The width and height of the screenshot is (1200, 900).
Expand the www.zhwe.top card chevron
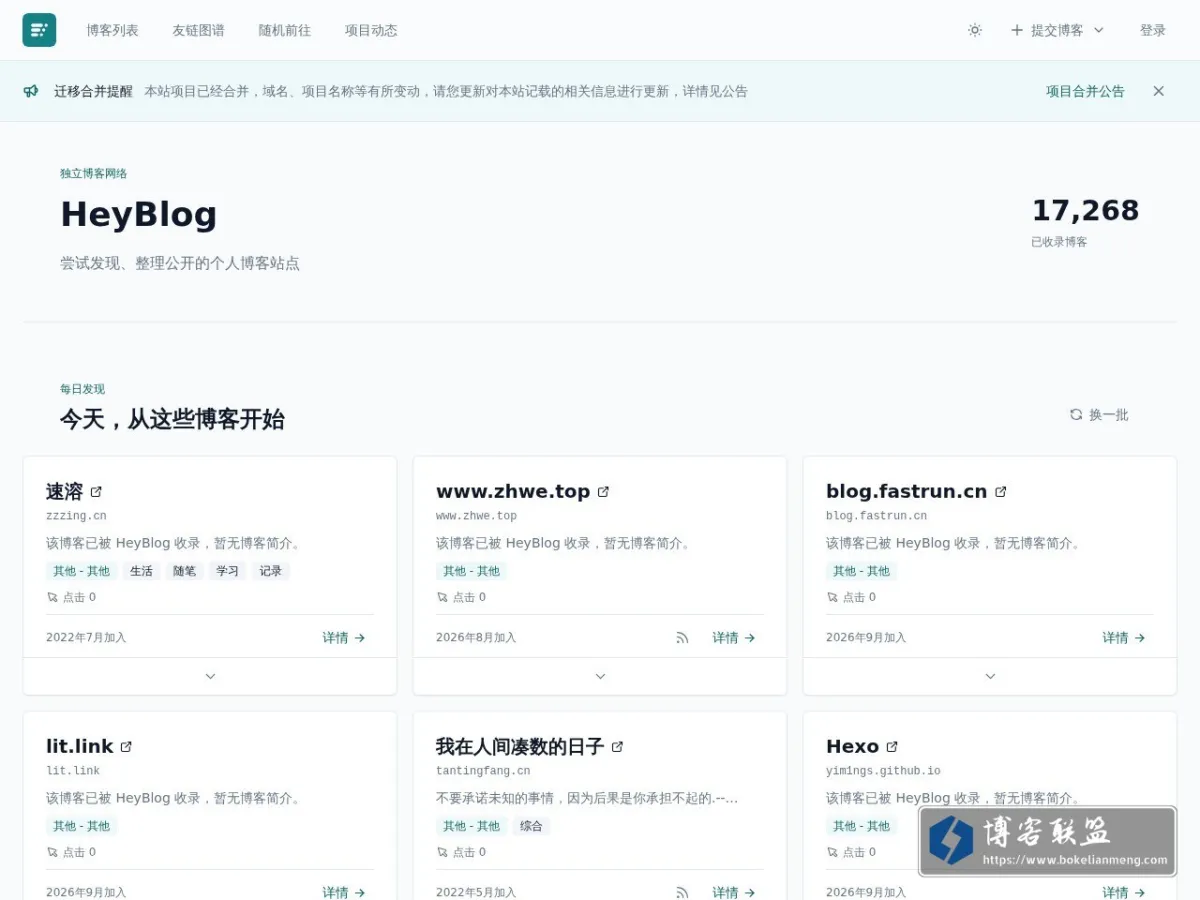pyautogui.click(x=600, y=676)
